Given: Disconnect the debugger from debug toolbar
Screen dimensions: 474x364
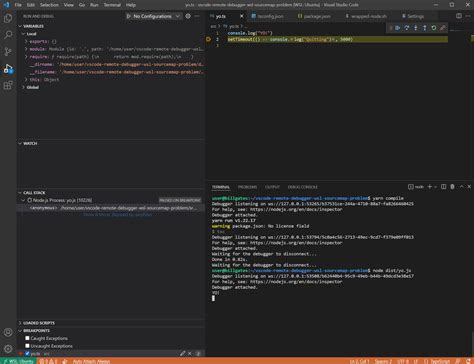Looking at the screenshot, I should pyautogui.click(x=443, y=28).
